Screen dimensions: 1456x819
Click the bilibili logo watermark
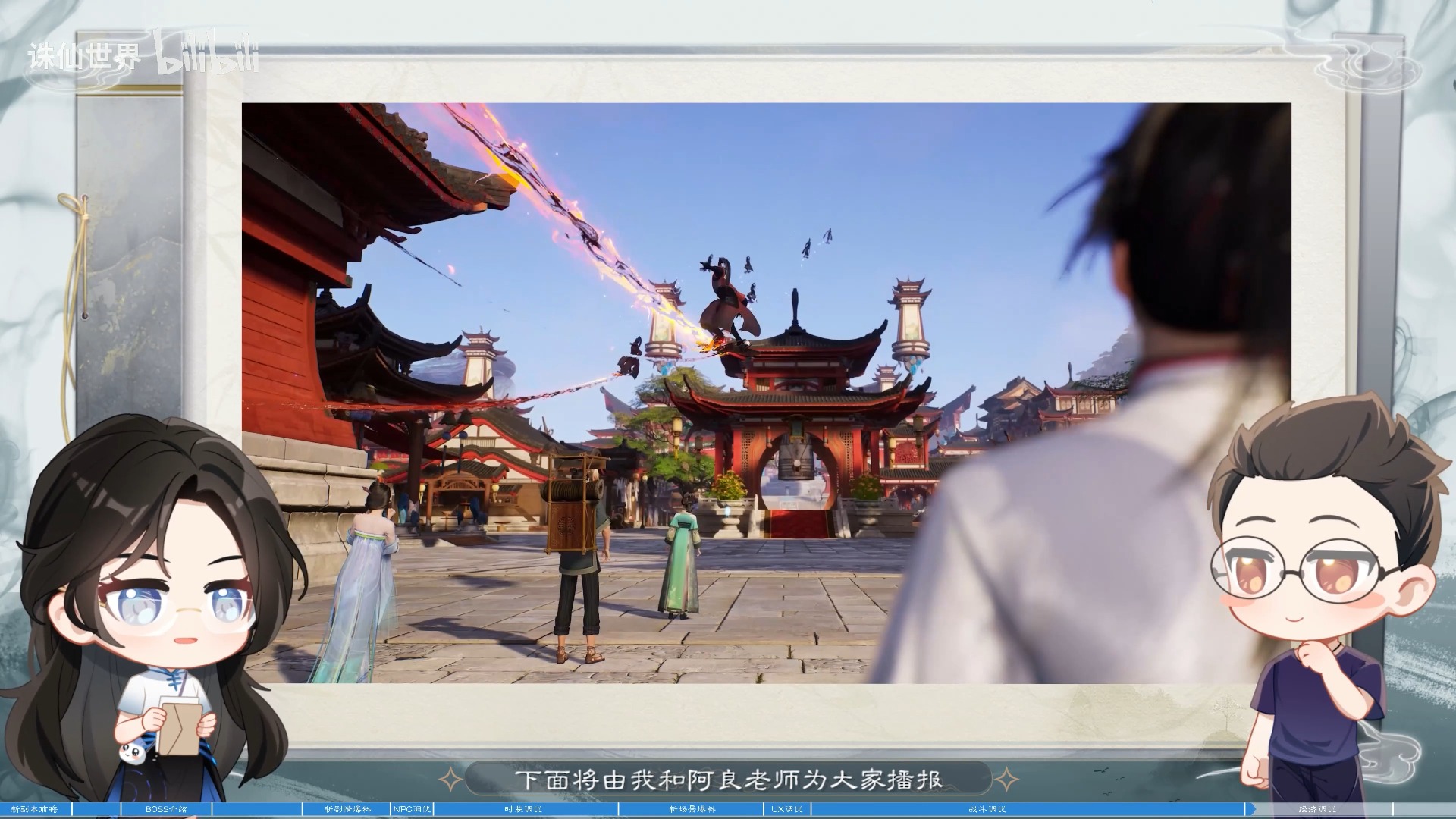coord(206,53)
